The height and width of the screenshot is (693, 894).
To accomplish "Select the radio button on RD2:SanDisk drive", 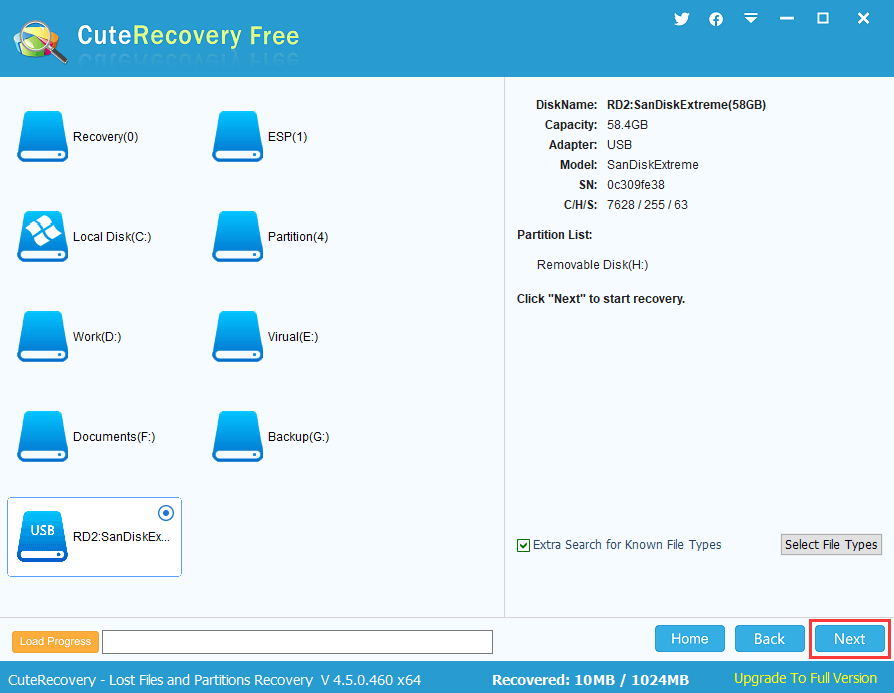I will [x=166, y=513].
